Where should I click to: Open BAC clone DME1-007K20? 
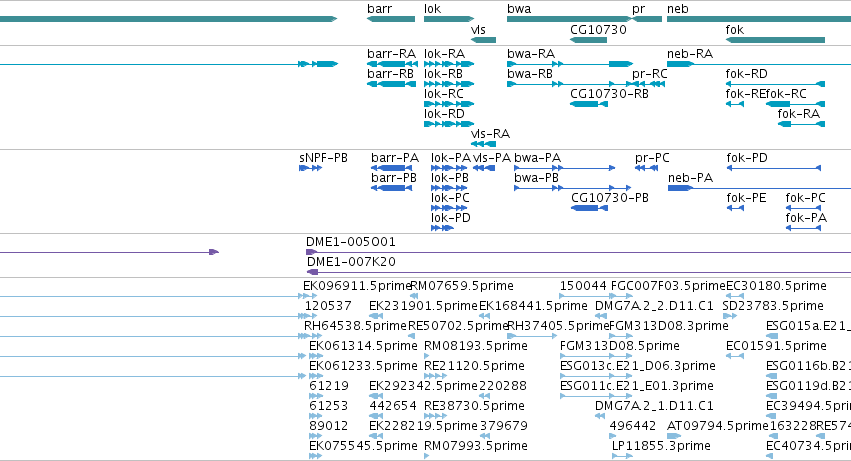[x=351, y=262]
